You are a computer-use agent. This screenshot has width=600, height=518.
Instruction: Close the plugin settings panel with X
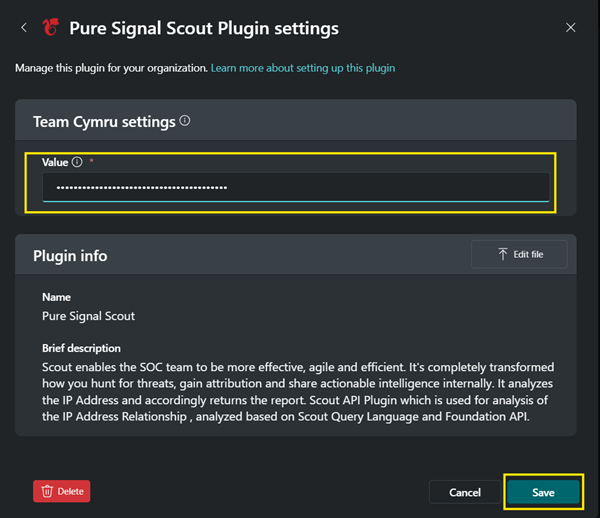click(x=571, y=28)
